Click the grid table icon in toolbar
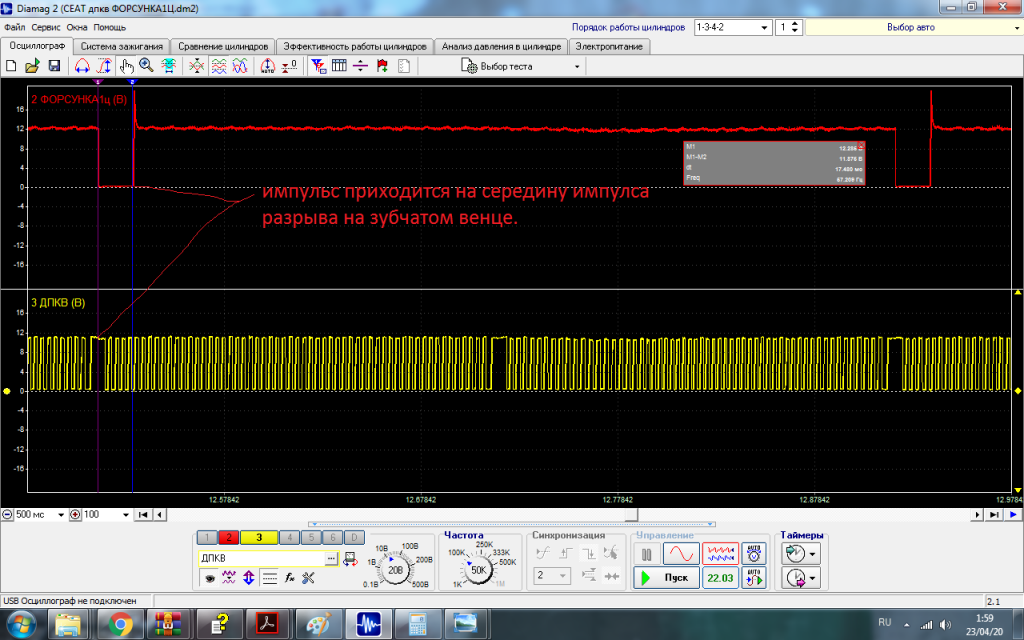 pyautogui.click(x=339, y=66)
